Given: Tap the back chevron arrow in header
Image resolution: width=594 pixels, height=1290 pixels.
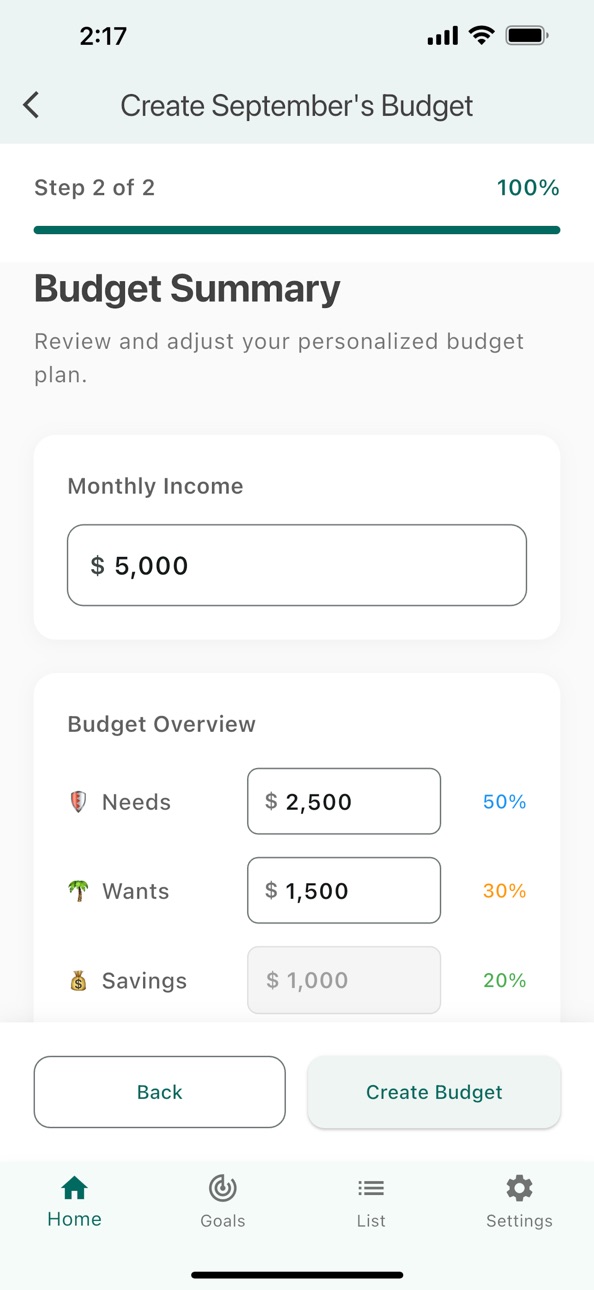Looking at the screenshot, I should coord(31,105).
